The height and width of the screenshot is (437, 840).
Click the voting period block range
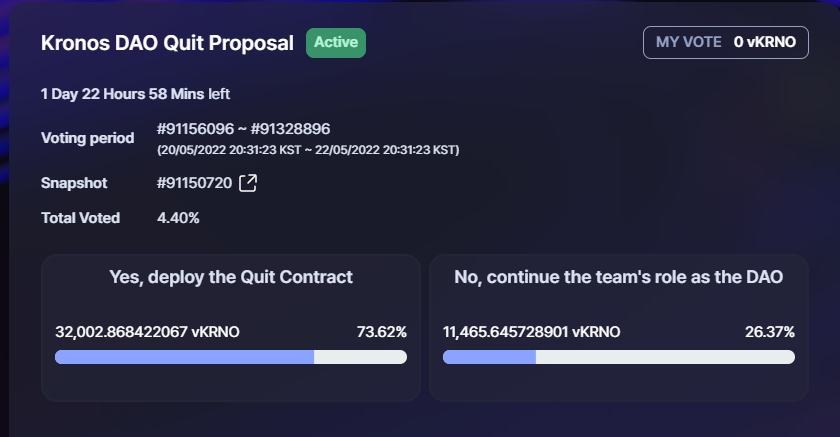click(x=244, y=129)
